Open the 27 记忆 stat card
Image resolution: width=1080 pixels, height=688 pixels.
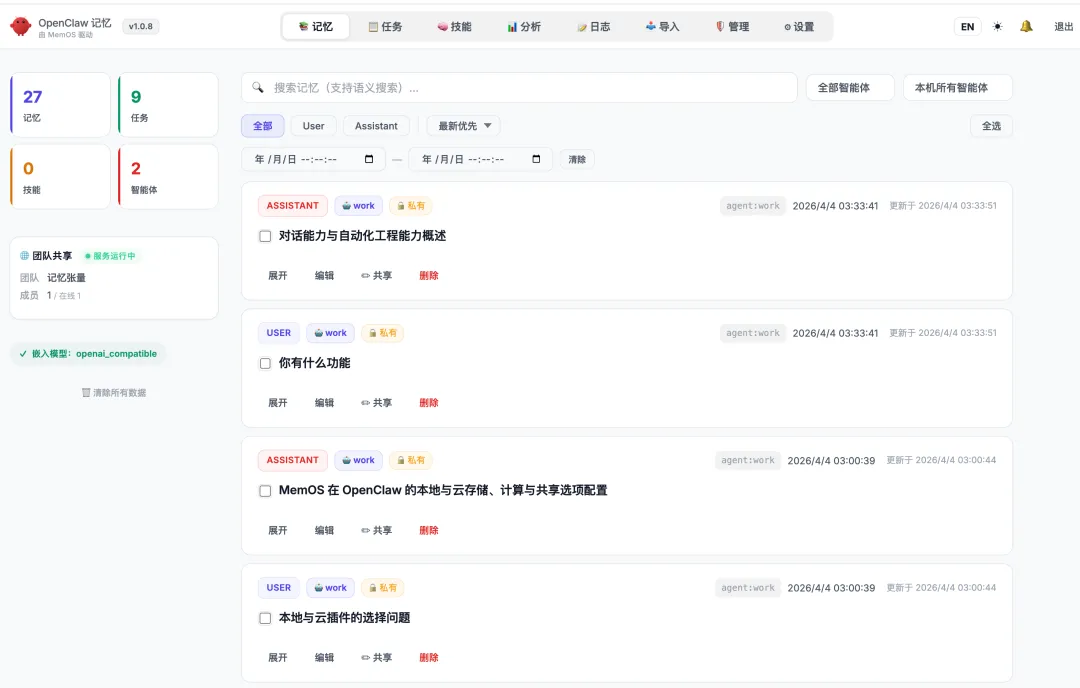coord(61,105)
